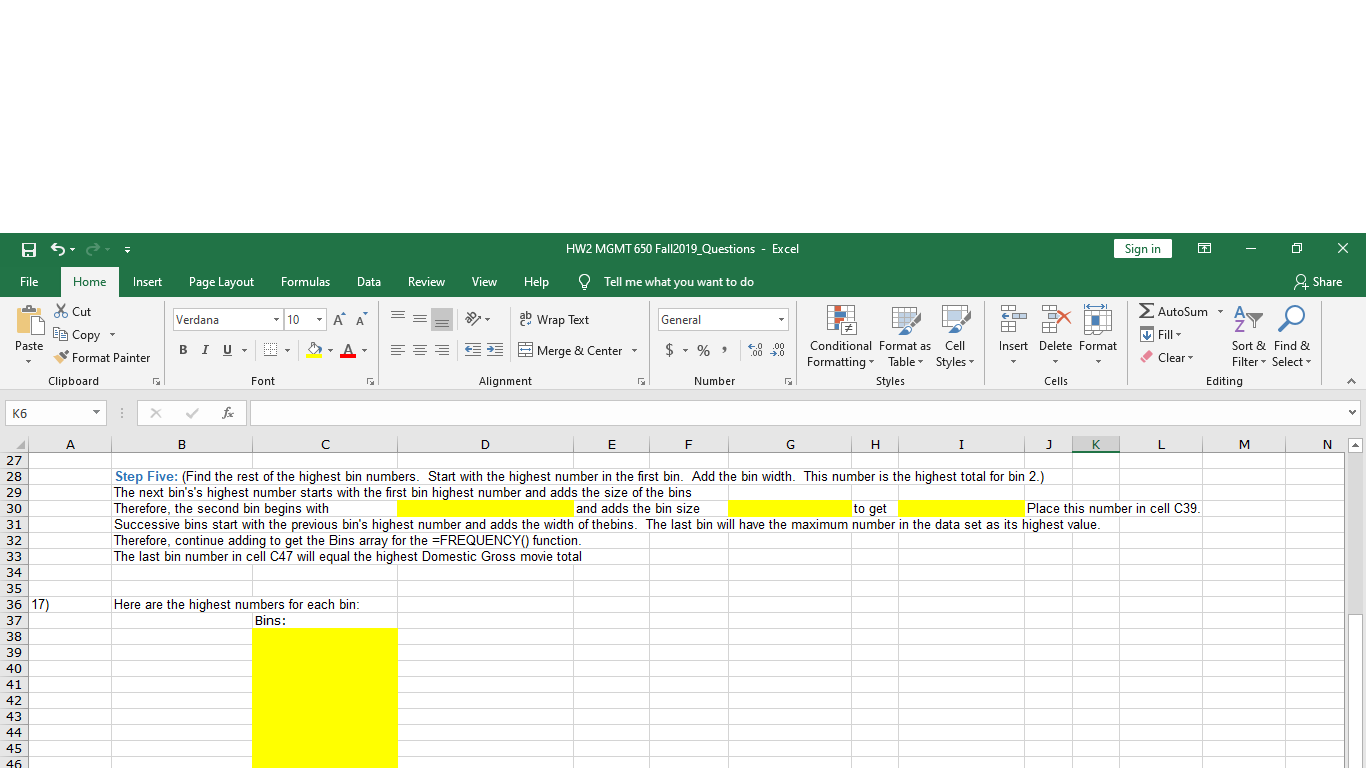The image size is (1366, 768).
Task: Click the Increase Font Size icon
Action: (x=339, y=320)
